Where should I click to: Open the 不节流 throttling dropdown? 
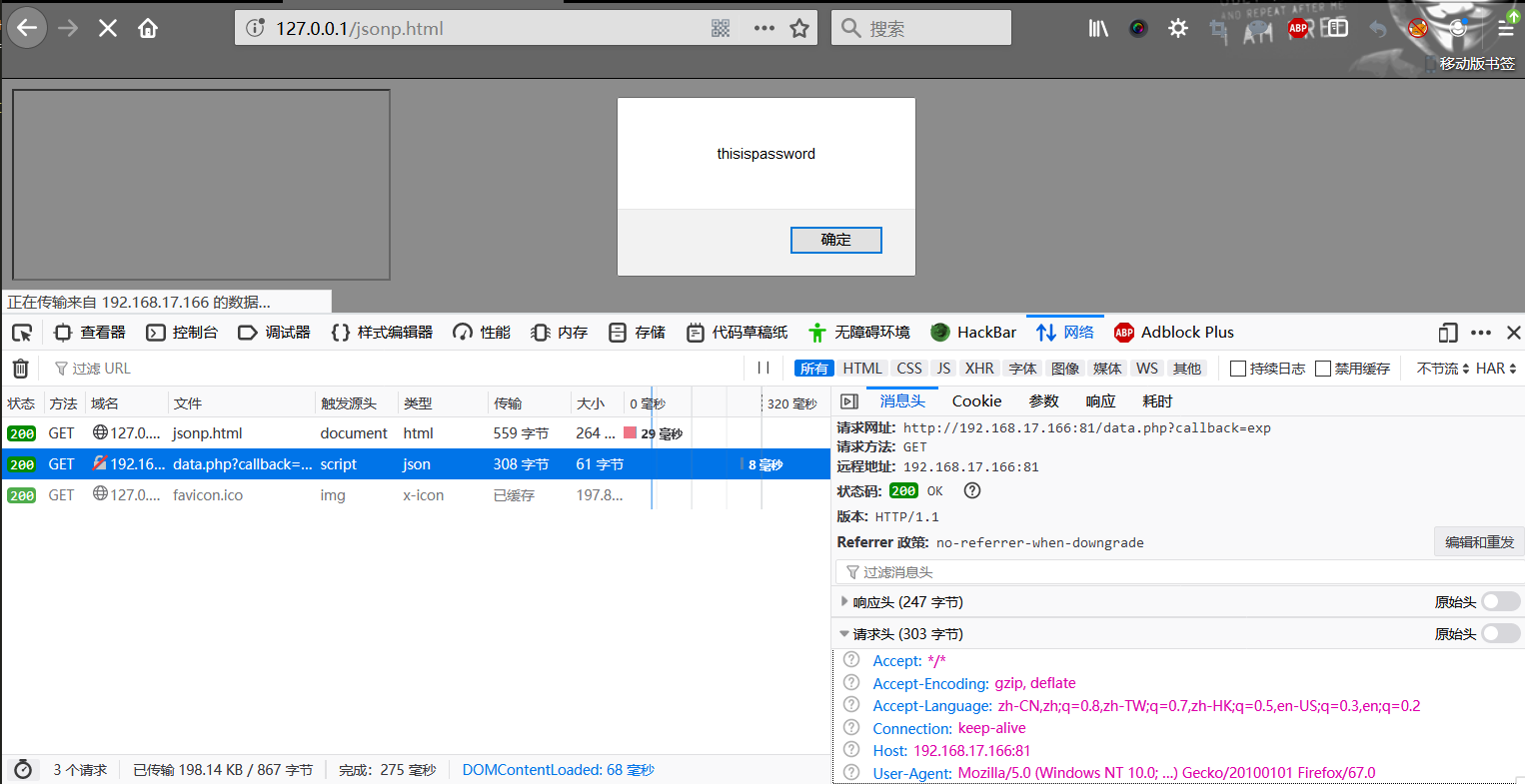pyautogui.click(x=1442, y=369)
